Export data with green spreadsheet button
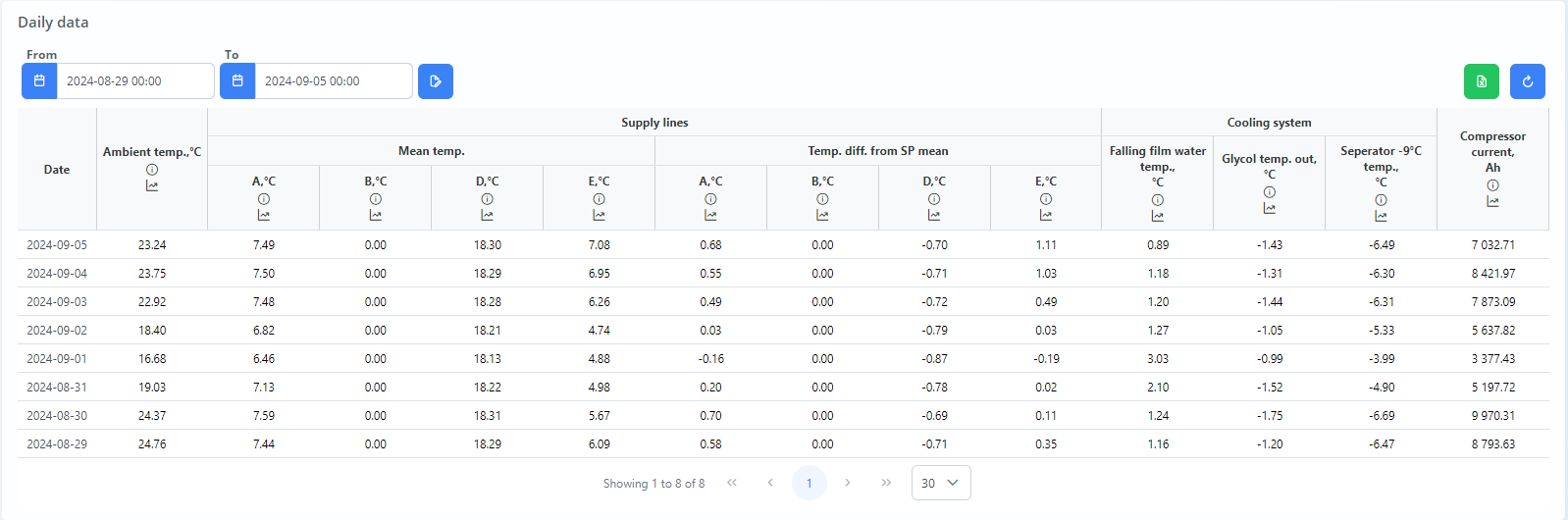1568x520 pixels. coord(1481,81)
